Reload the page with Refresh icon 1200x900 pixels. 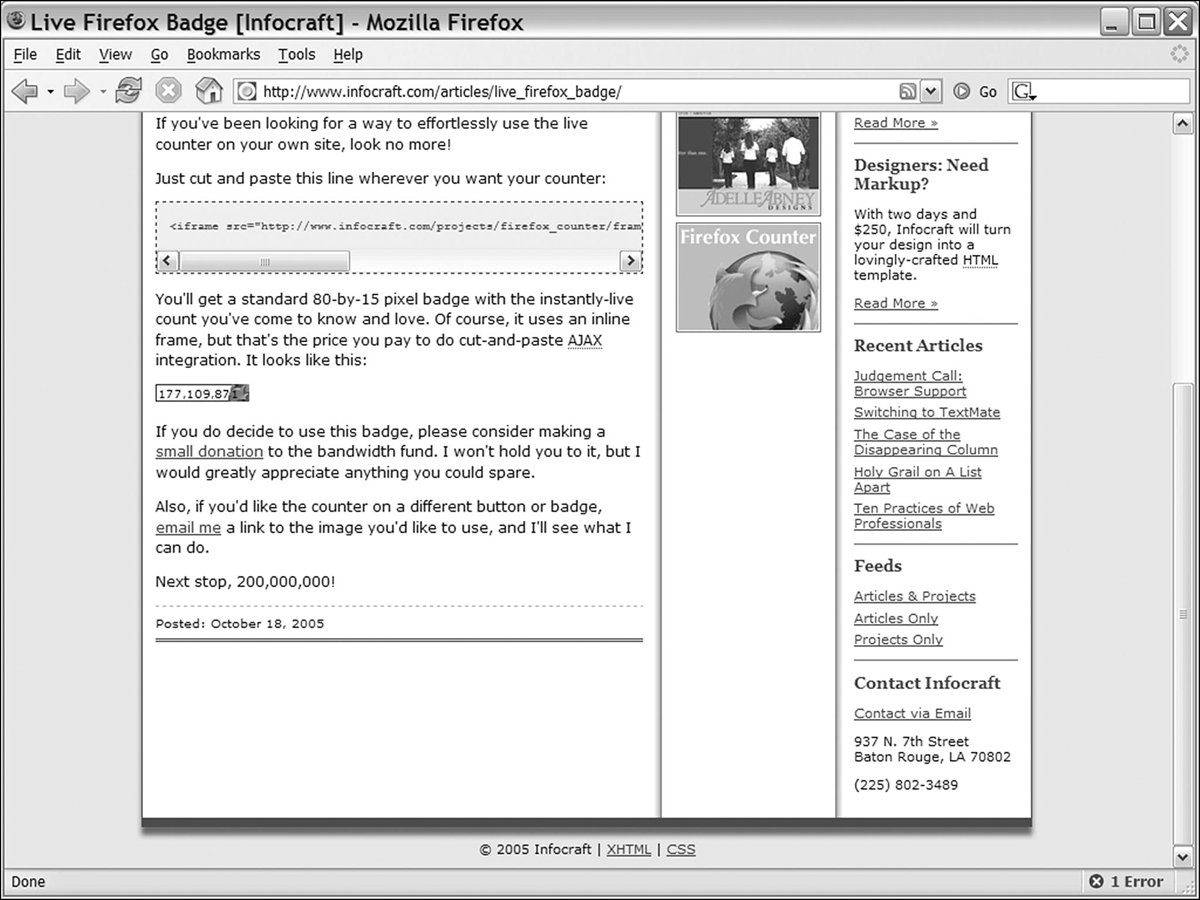(x=128, y=91)
